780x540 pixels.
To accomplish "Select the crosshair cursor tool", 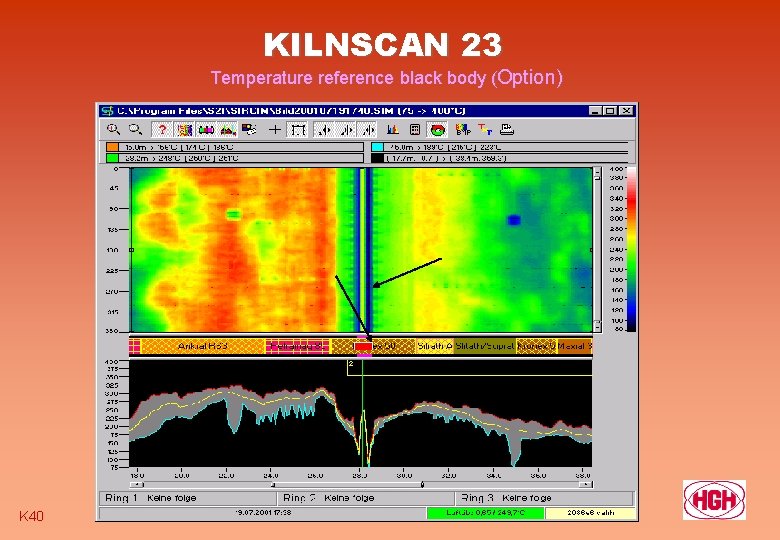I will (275, 130).
